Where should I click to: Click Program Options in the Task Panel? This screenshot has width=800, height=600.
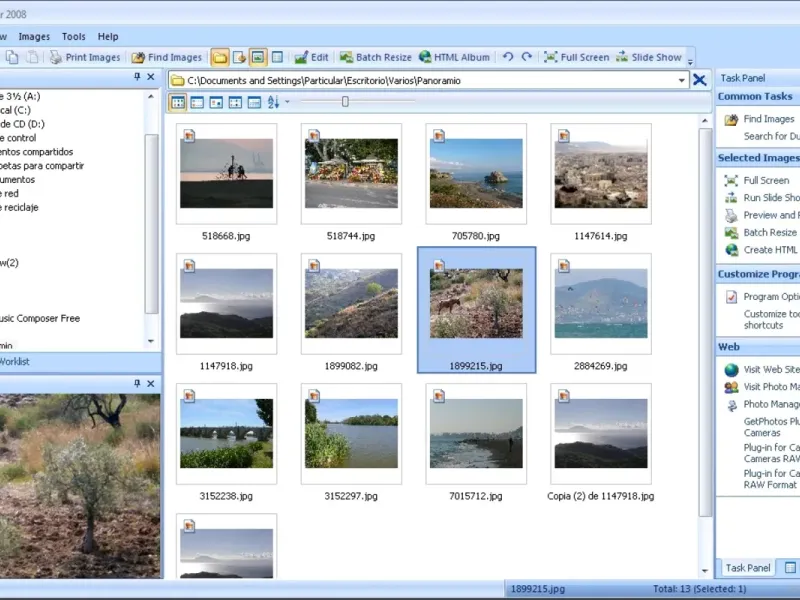771,297
